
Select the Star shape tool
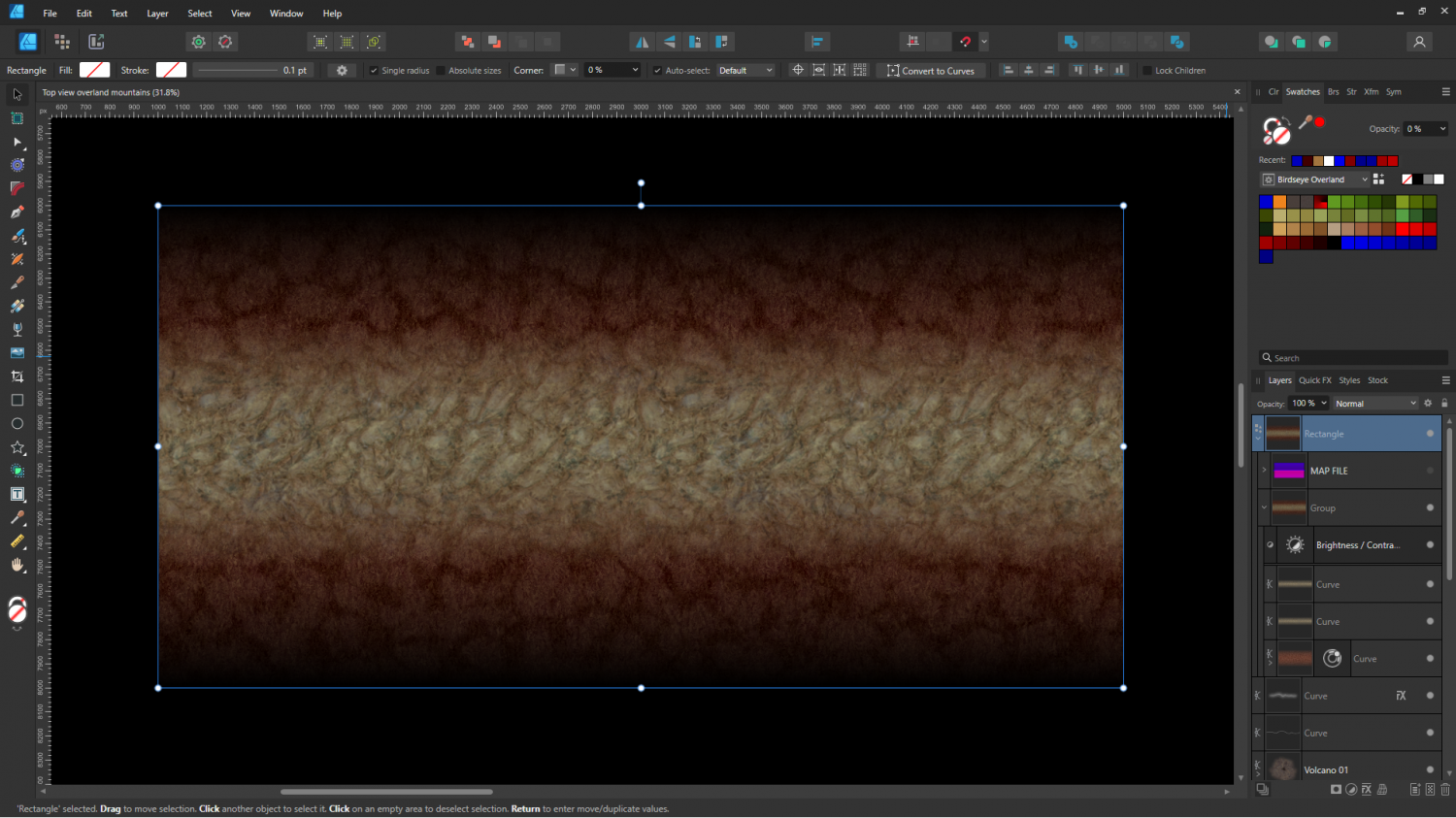pyautogui.click(x=17, y=447)
